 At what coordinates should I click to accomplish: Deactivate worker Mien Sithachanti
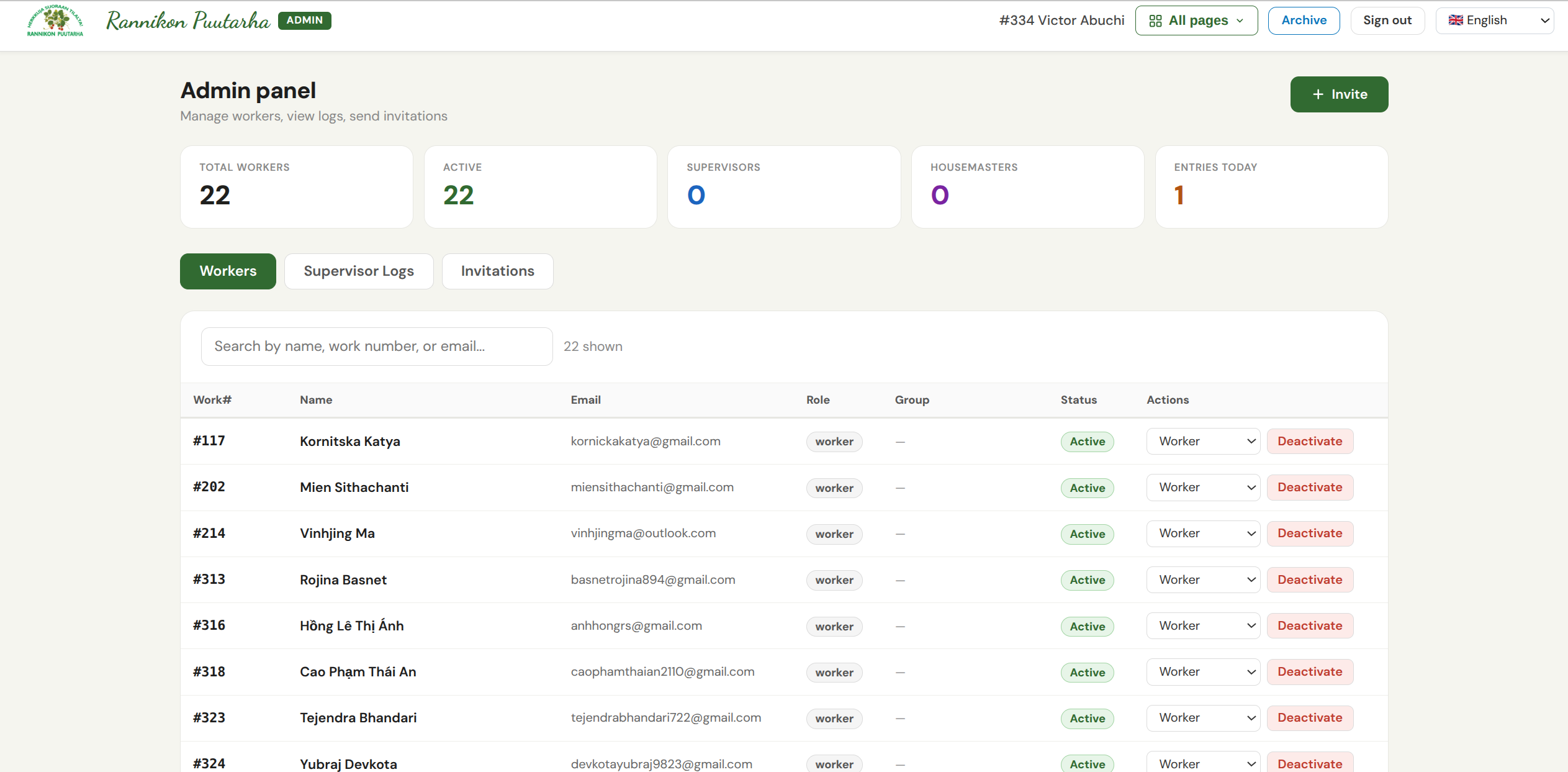pyautogui.click(x=1310, y=488)
